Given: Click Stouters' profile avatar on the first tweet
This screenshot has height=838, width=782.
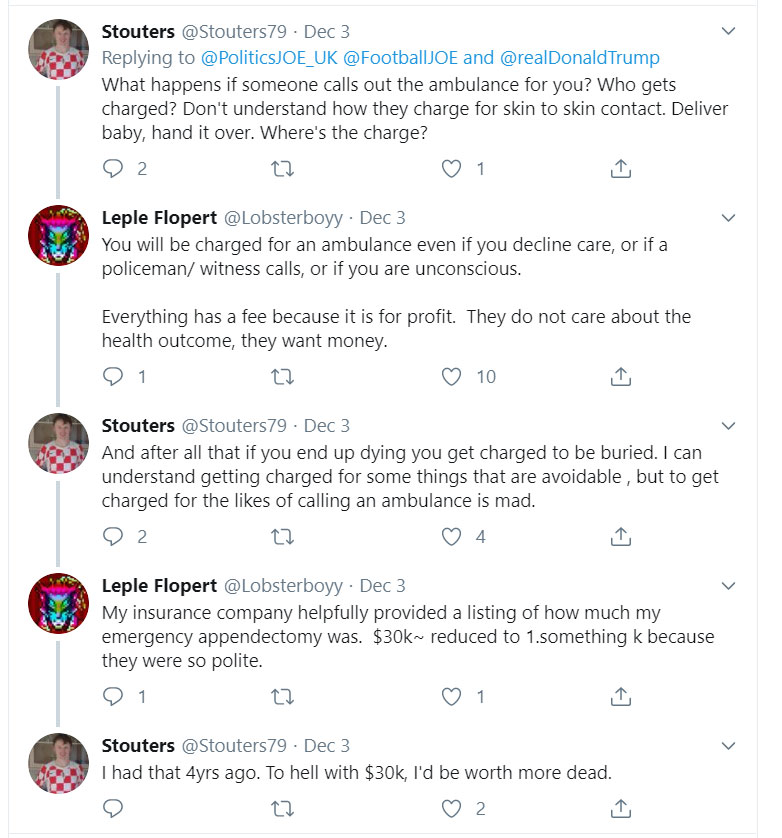Looking at the screenshot, I should pyautogui.click(x=58, y=48).
